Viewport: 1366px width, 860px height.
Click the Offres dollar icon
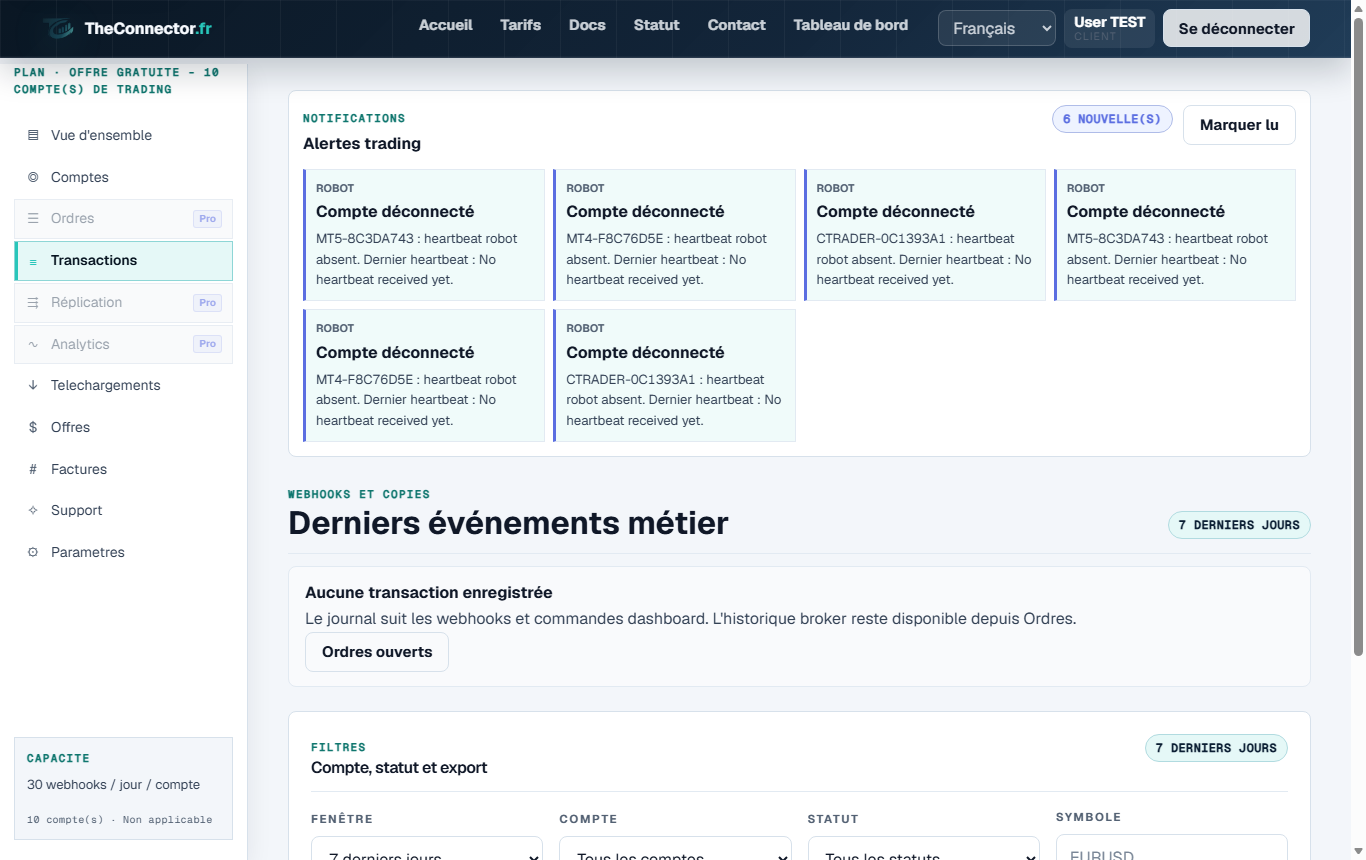point(33,427)
